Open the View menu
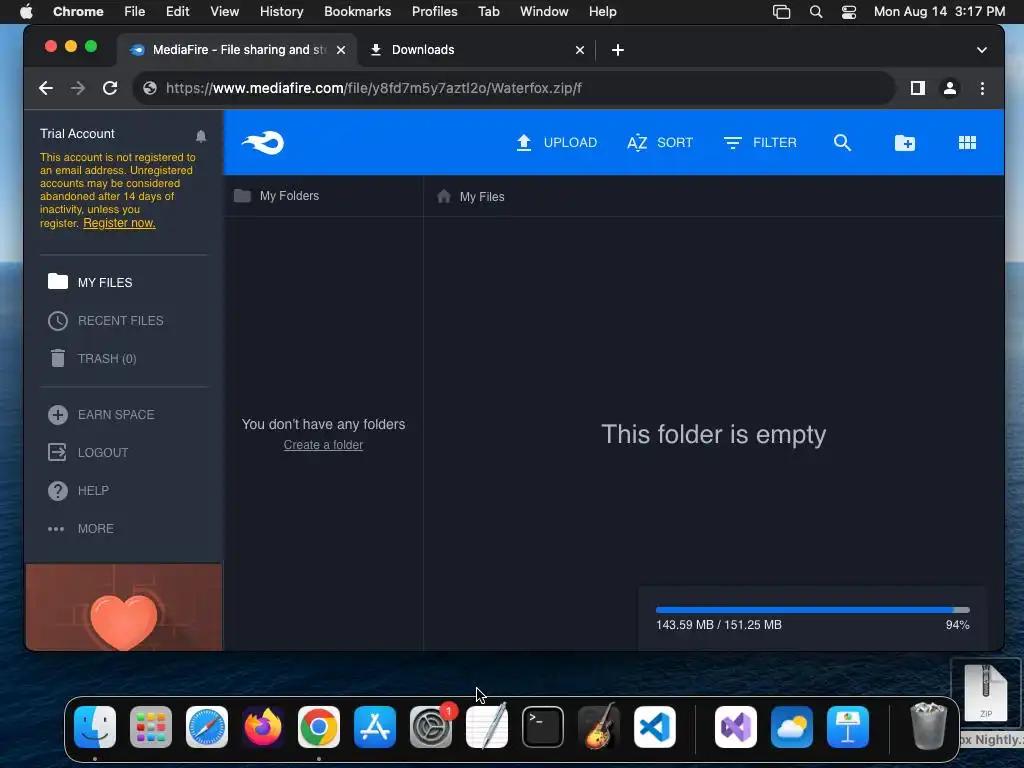The height and width of the screenshot is (768, 1024). (225, 11)
